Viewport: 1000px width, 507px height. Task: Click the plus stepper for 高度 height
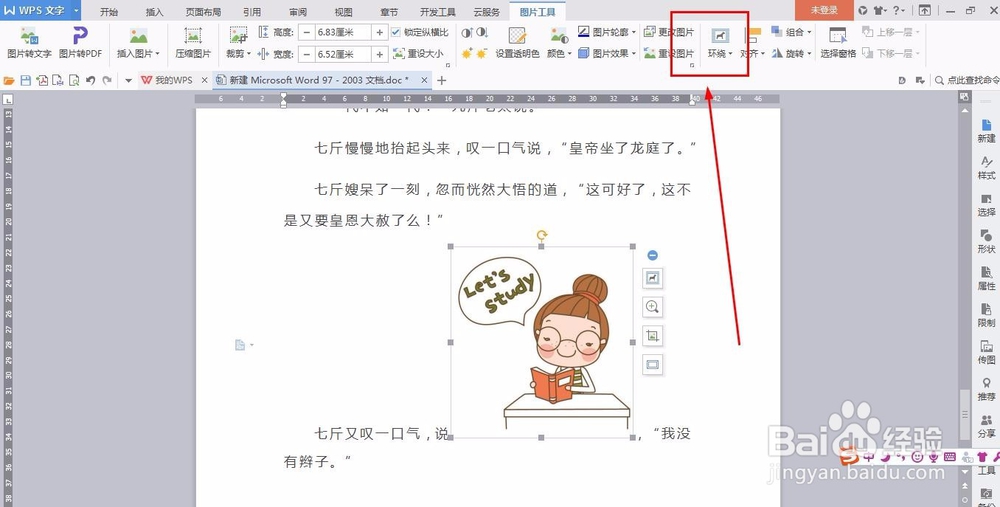click(x=379, y=32)
